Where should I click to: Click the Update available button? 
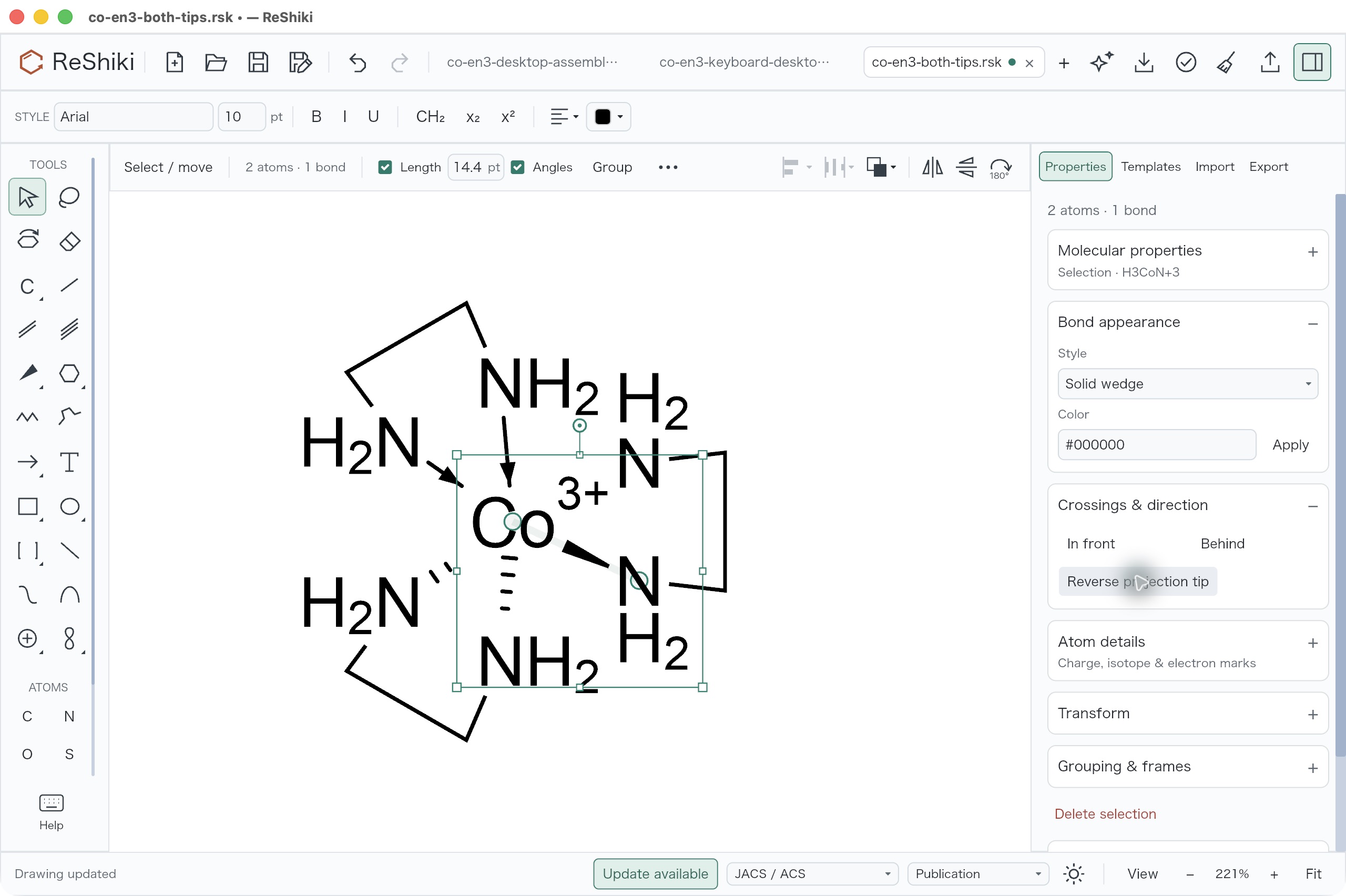point(655,874)
